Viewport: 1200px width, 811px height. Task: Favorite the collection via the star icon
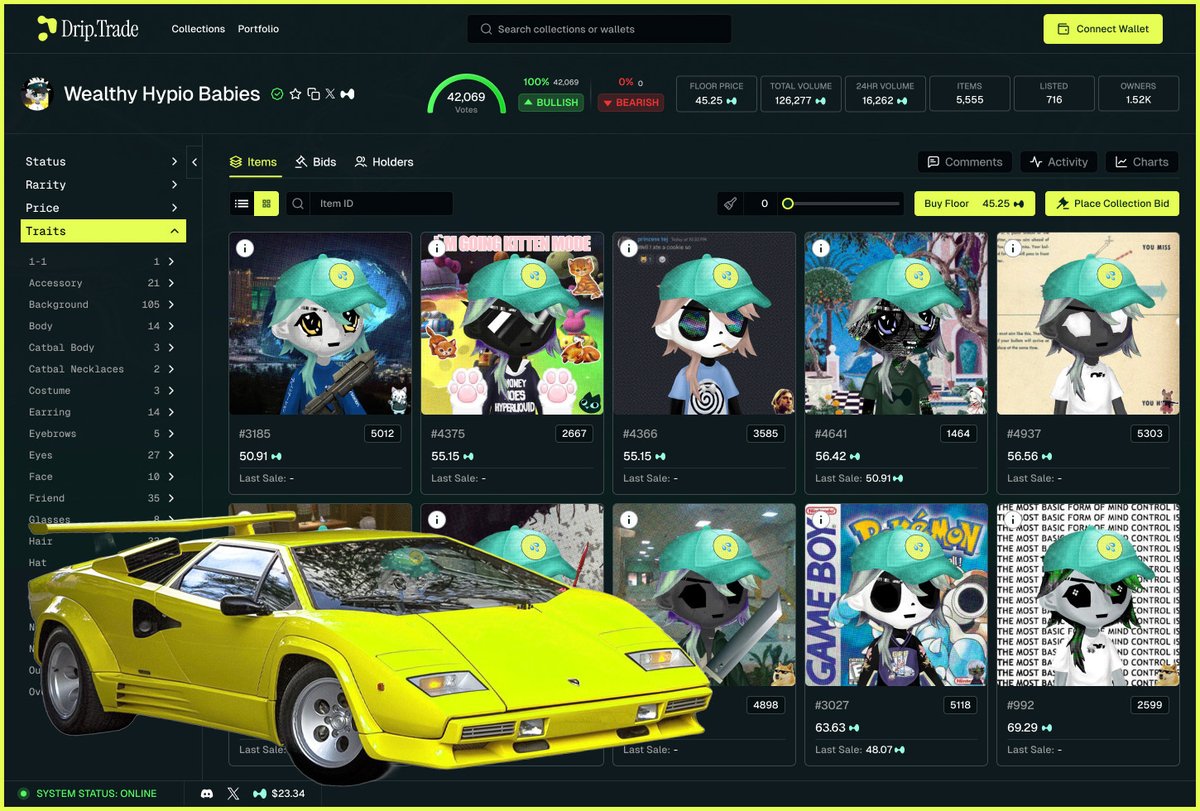pyautogui.click(x=296, y=93)
